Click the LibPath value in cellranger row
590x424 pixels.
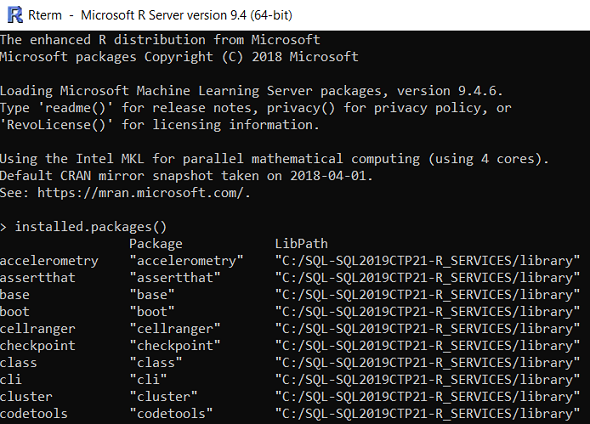tap(427, 329)
